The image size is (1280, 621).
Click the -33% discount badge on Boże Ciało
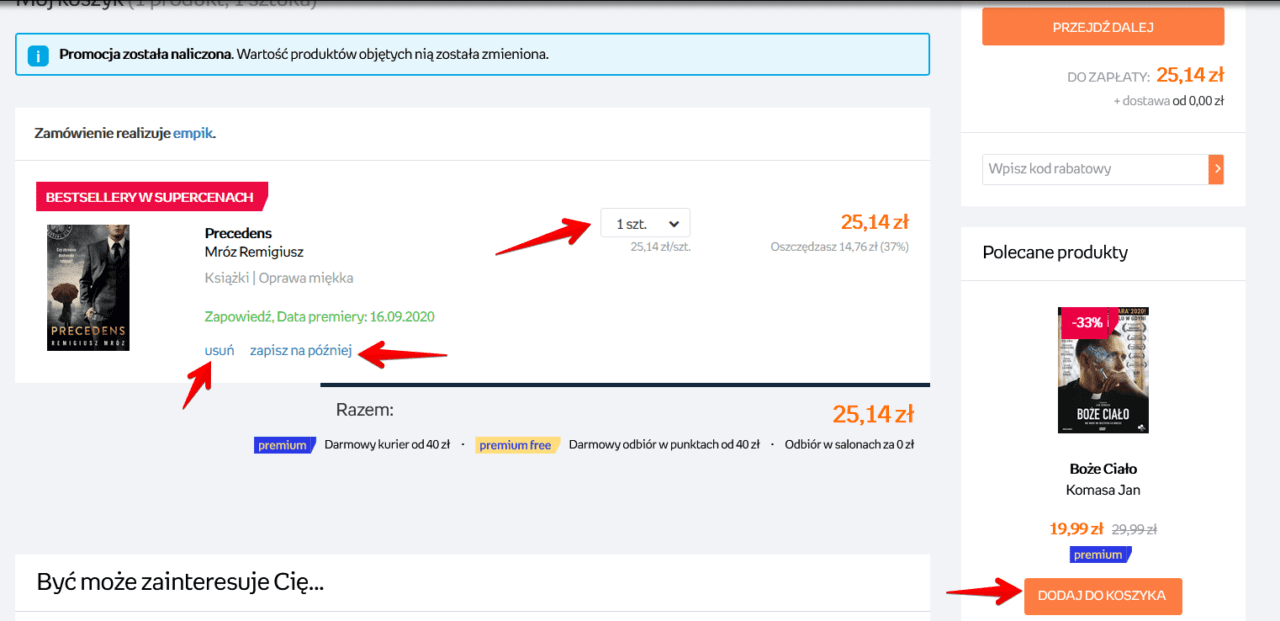[x=1089, y=323]
